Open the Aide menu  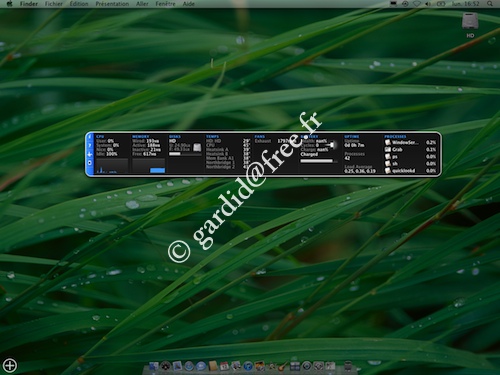pos(189,4)
